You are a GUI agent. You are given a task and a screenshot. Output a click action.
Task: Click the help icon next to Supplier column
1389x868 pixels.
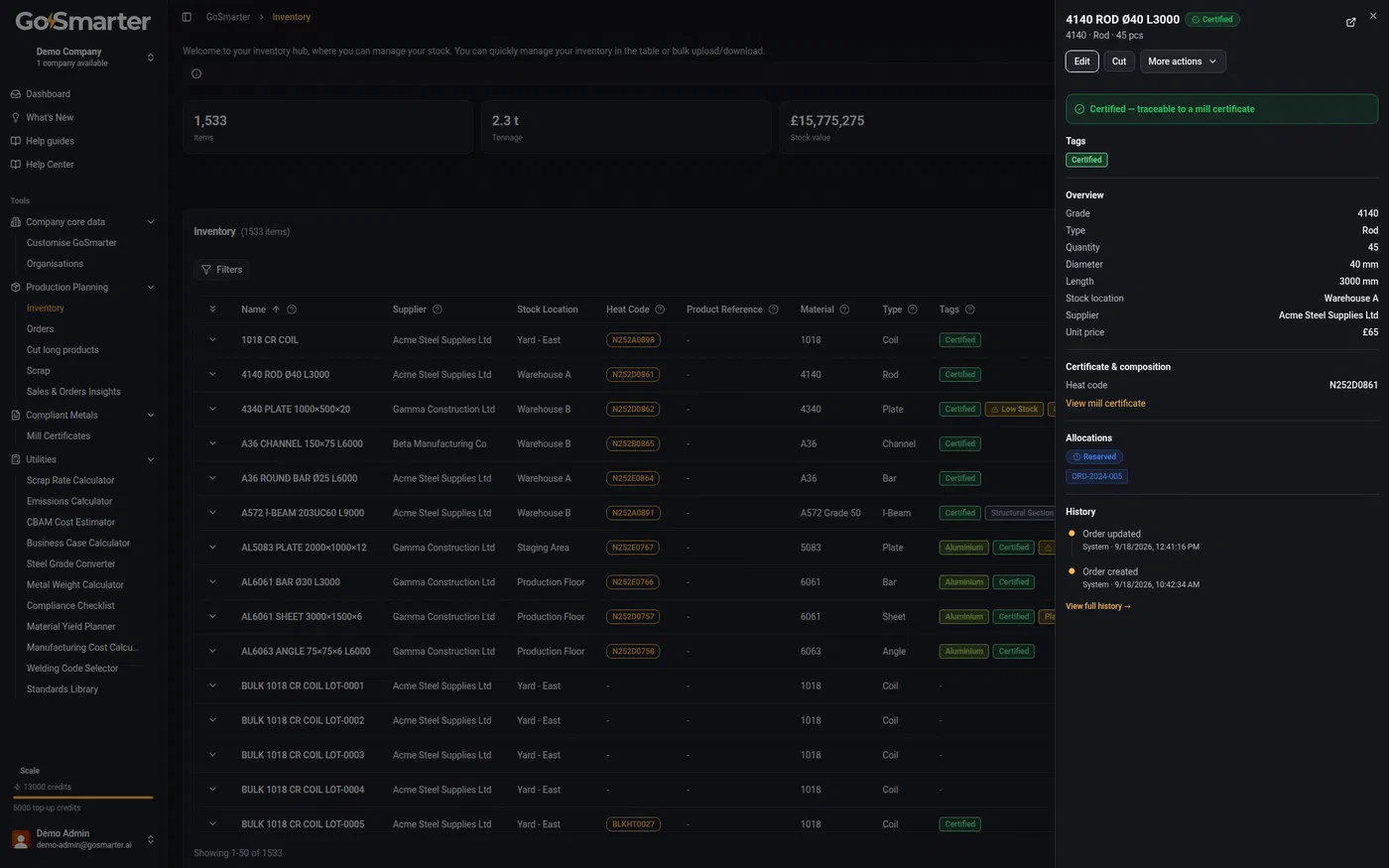click(x=438, y=310)
